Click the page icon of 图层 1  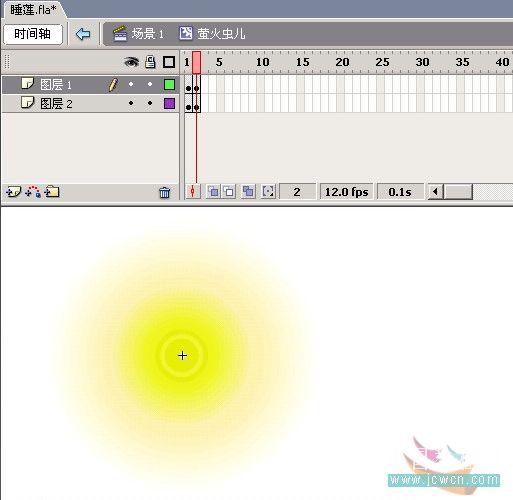point(27,84)
